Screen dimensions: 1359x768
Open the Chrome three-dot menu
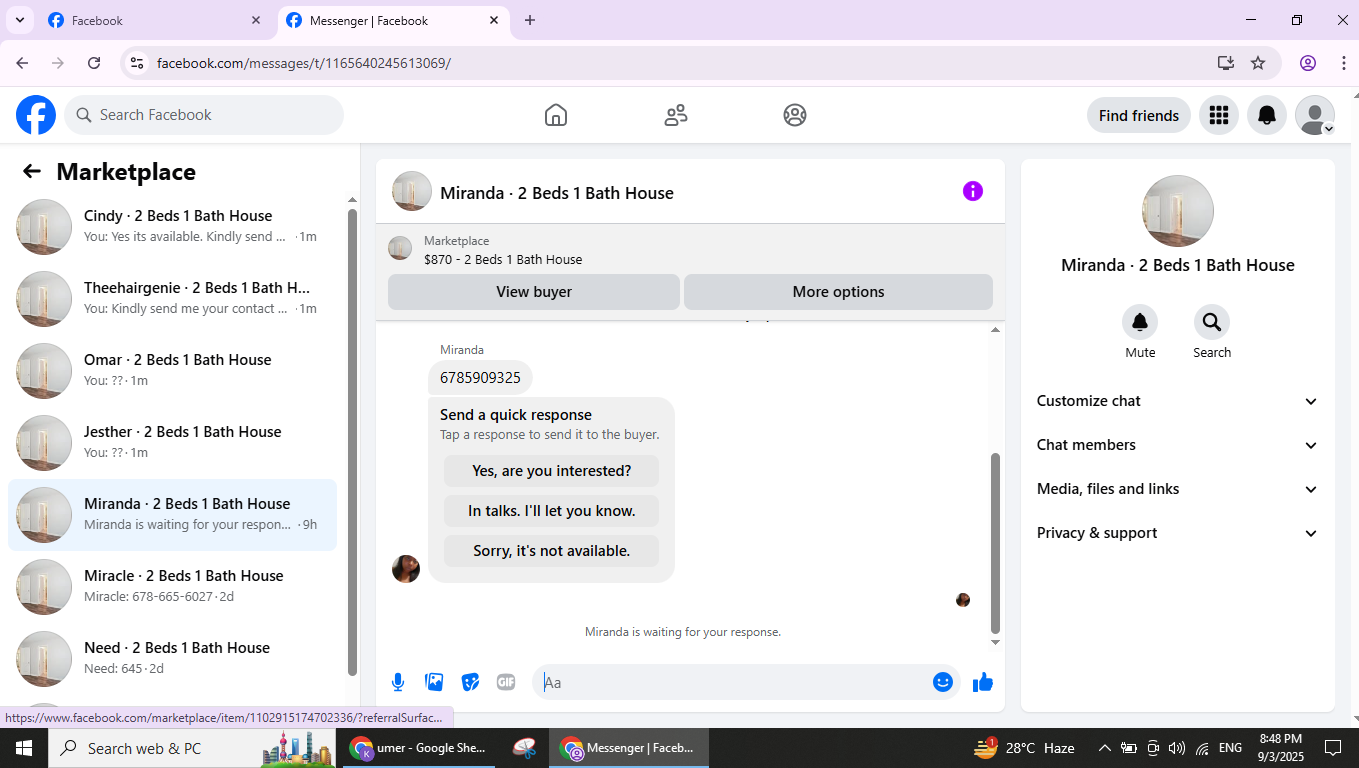pyautogui.click(x=1343, y=63)
